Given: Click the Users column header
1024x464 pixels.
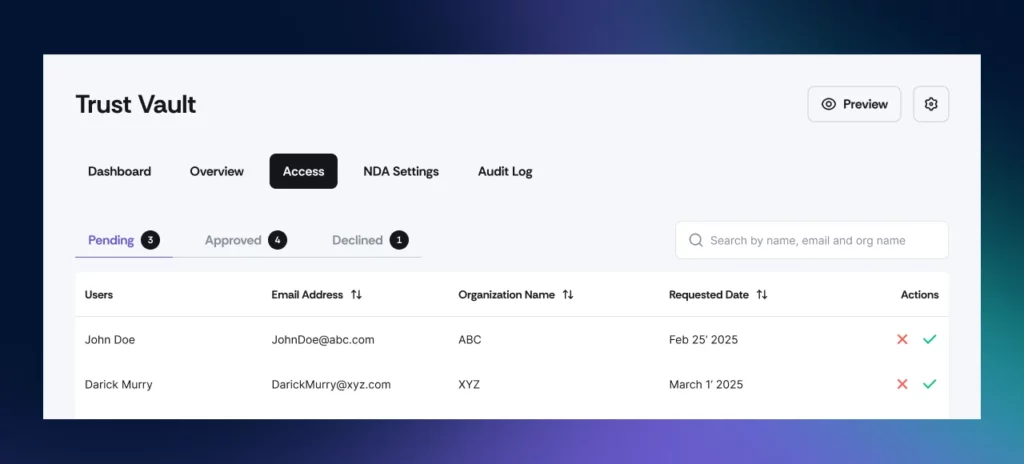Looking at the screenshot, I should pos(99,295).
